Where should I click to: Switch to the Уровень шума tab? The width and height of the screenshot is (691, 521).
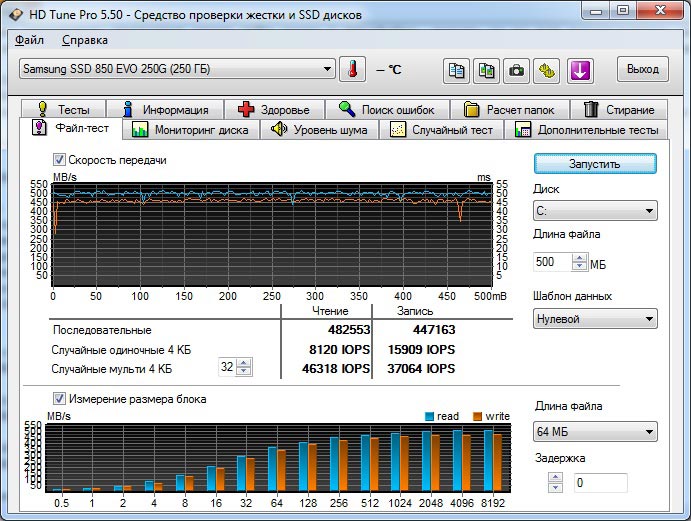point(320,130)
